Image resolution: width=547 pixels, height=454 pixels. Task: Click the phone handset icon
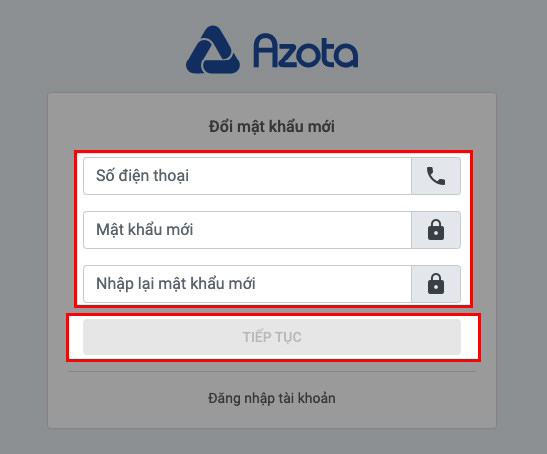436,176
